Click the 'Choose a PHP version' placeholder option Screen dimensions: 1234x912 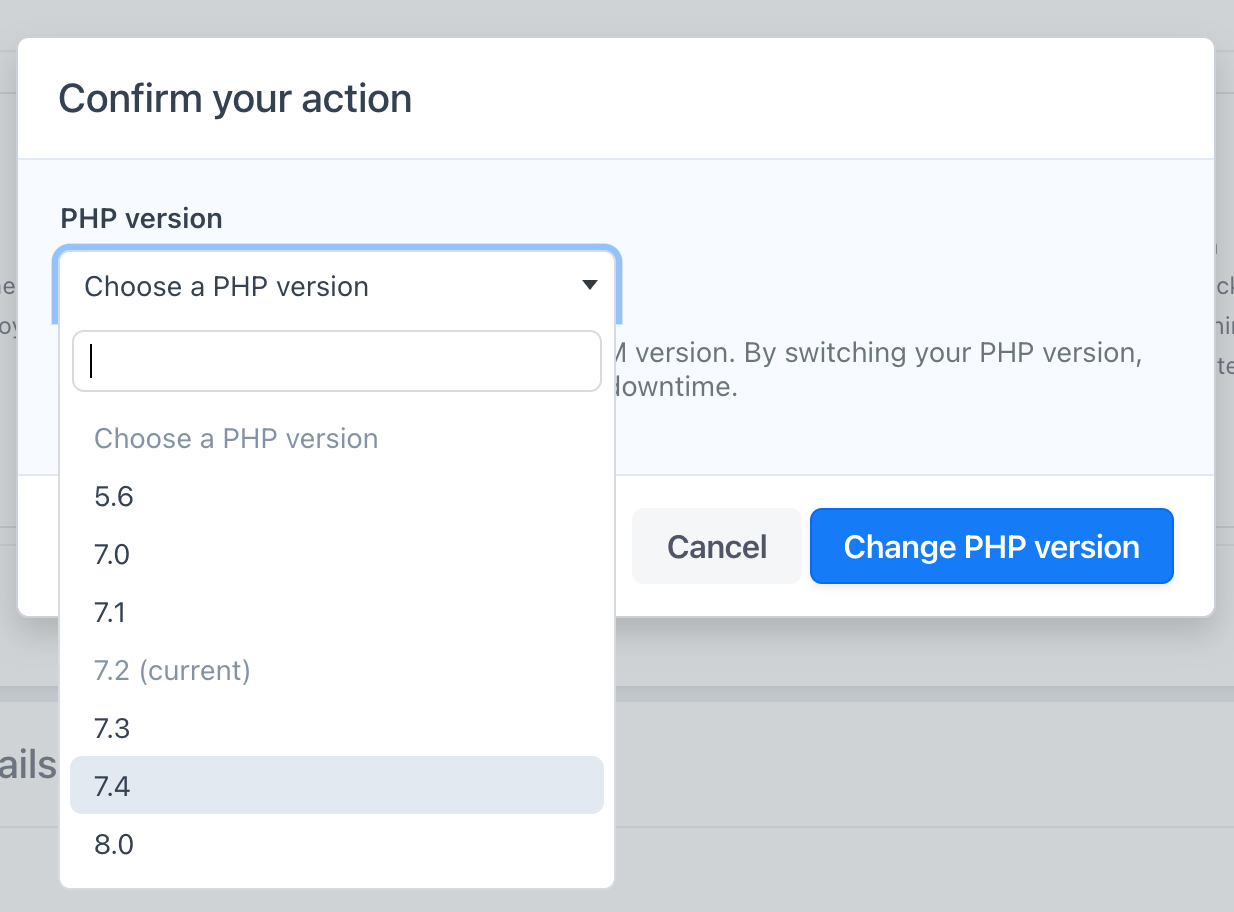(x=236, y=438)
